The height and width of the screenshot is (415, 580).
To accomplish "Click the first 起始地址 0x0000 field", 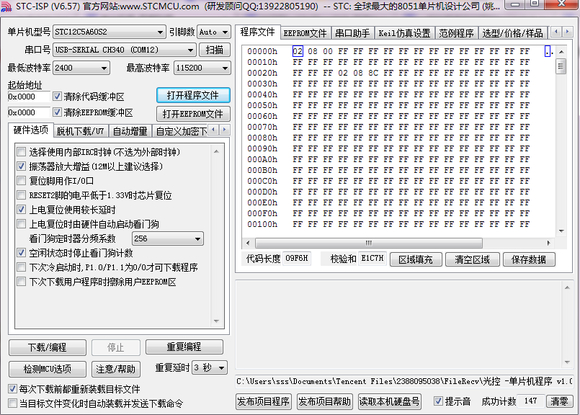I will tap(28, 97).
